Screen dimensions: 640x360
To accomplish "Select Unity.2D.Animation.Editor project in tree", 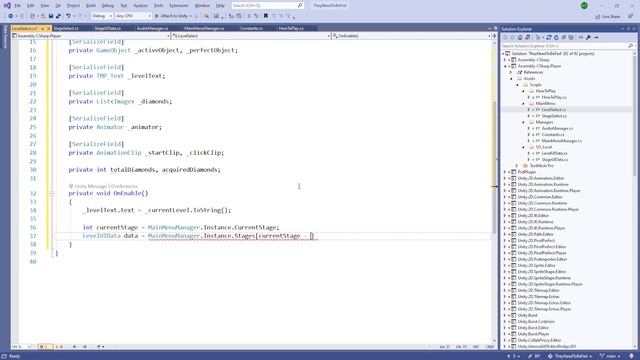I will (x=541, y=178).
